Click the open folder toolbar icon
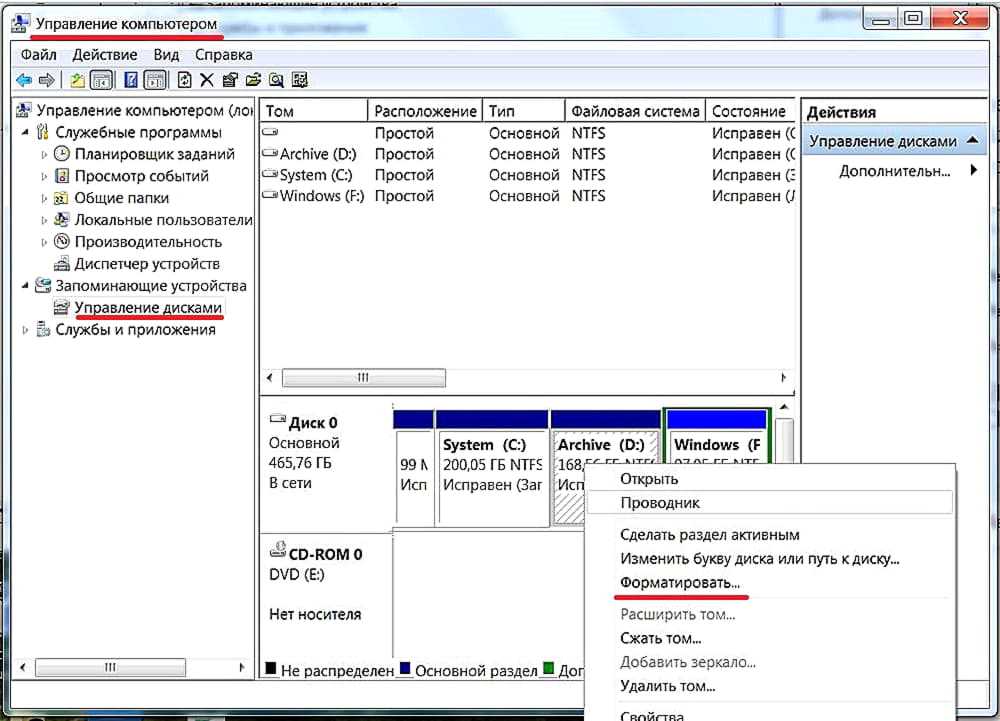Image resolution: width=1000 pixels, height=721 pixels. point(253,81)
